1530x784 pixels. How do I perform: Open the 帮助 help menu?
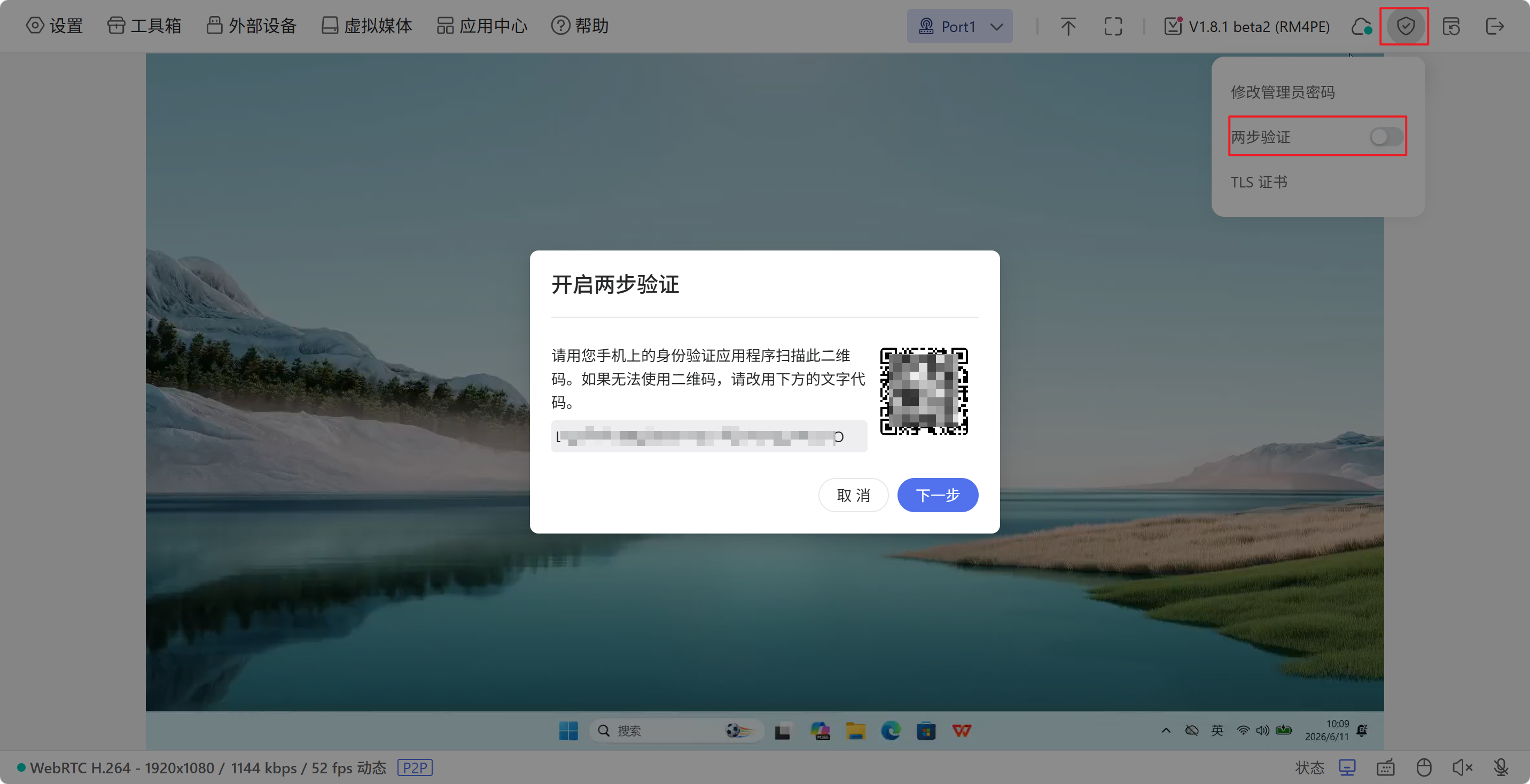(580, 26)
